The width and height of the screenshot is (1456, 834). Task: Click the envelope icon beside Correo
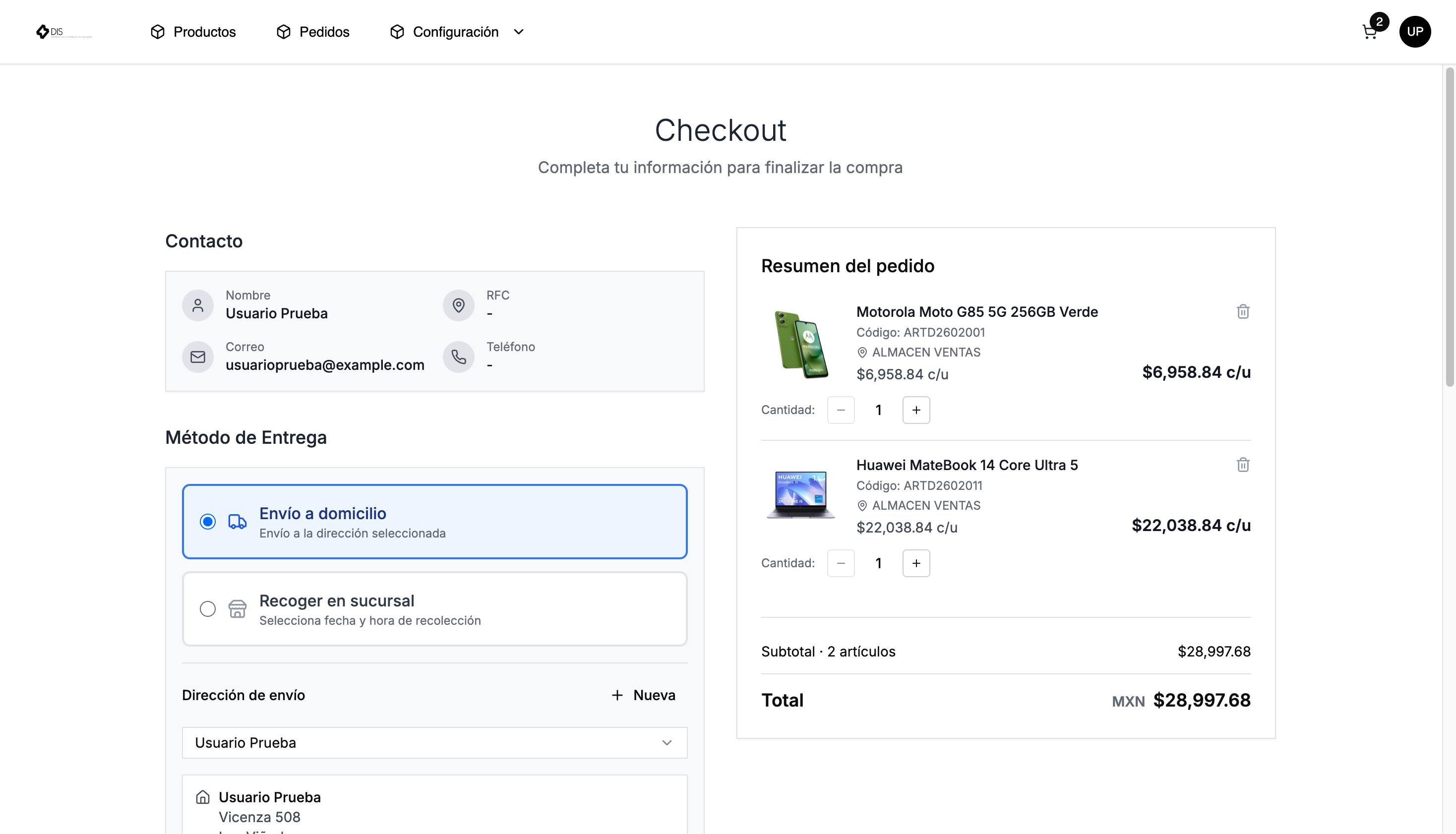(x=197, y=357)
